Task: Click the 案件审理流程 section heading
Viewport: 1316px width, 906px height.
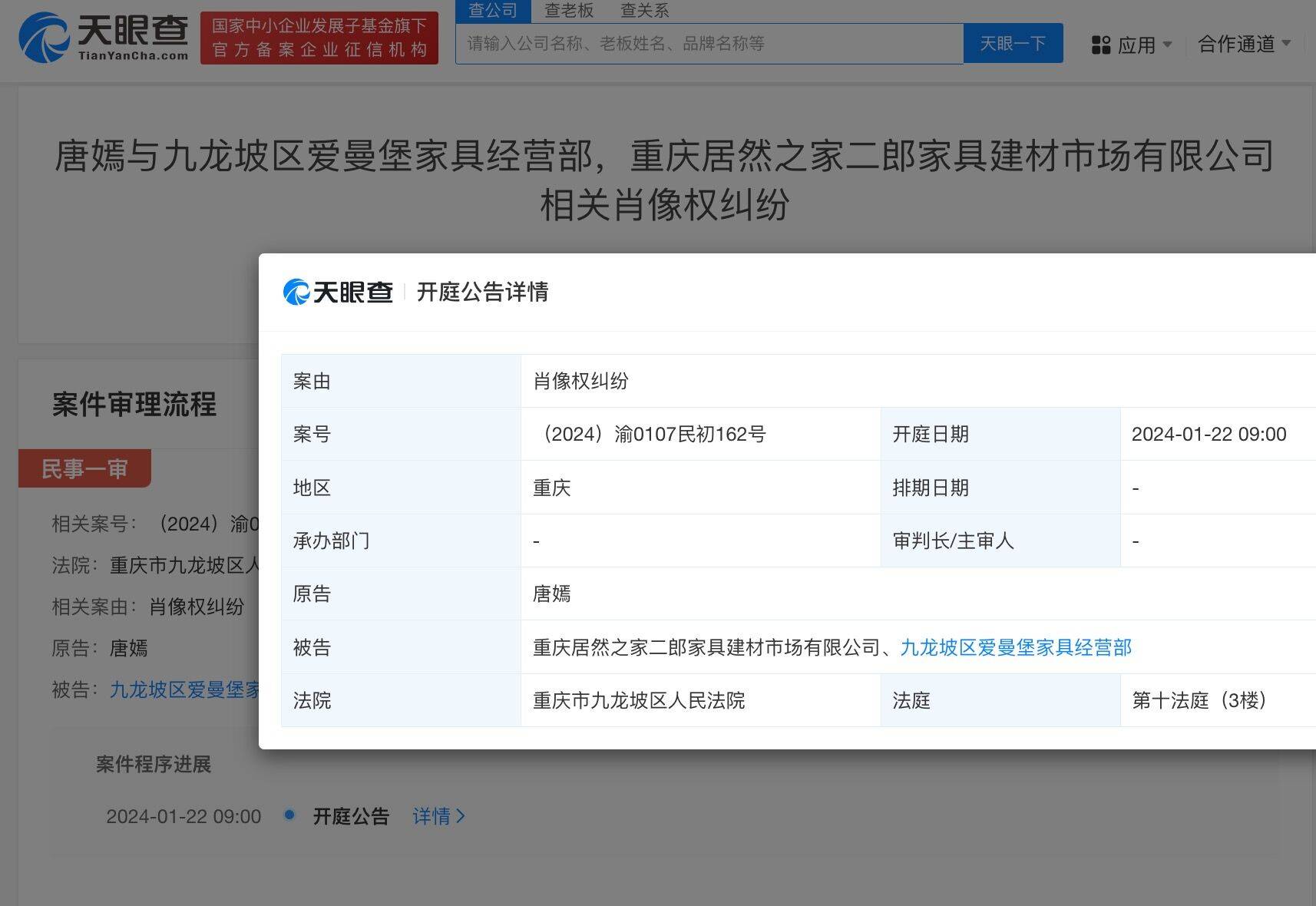Action: [x=134, y=404]
